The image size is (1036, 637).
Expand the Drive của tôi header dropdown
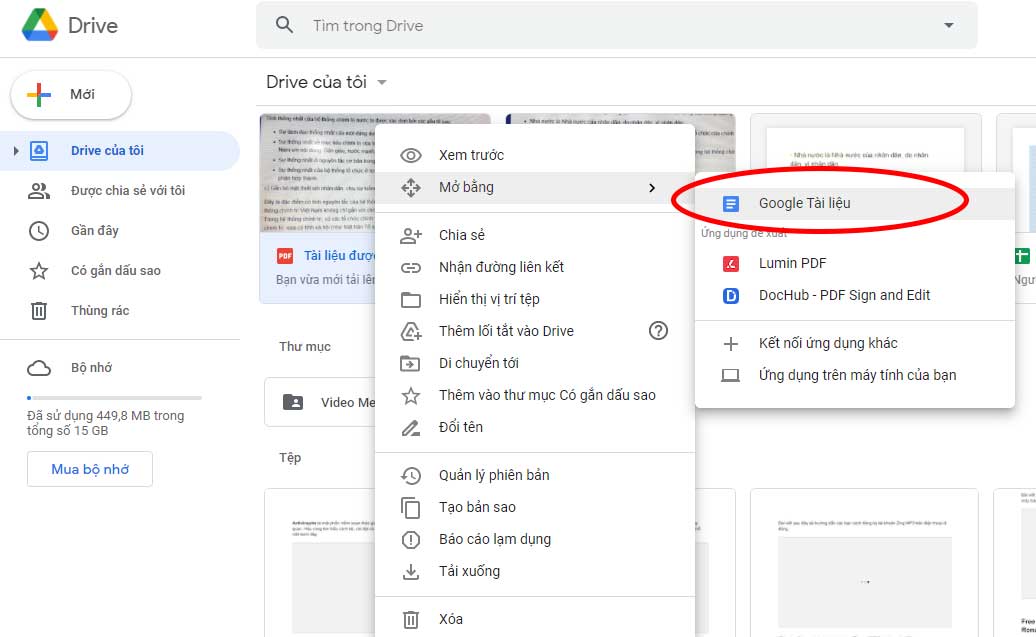click(382, 83)
